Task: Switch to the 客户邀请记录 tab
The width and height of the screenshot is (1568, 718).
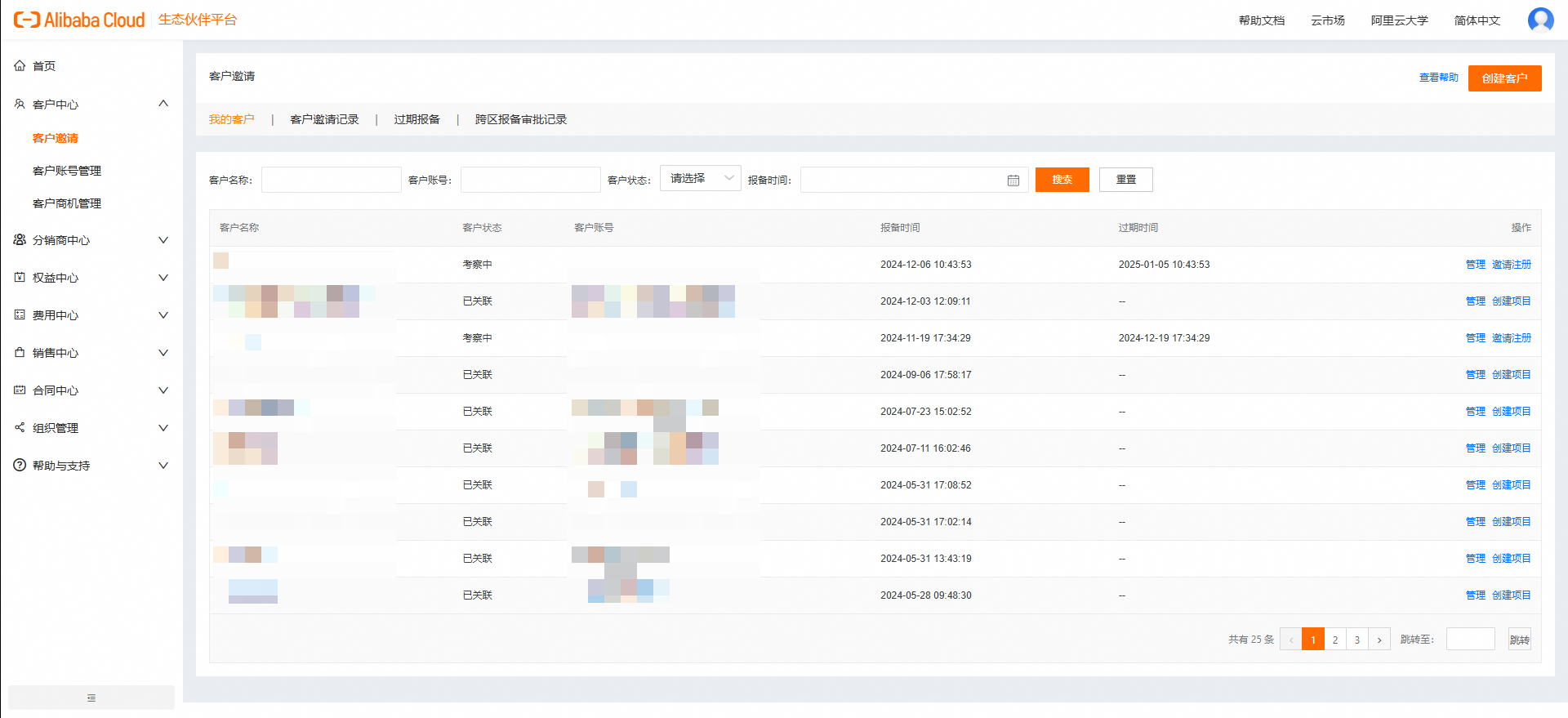Action: click(324, 119)
